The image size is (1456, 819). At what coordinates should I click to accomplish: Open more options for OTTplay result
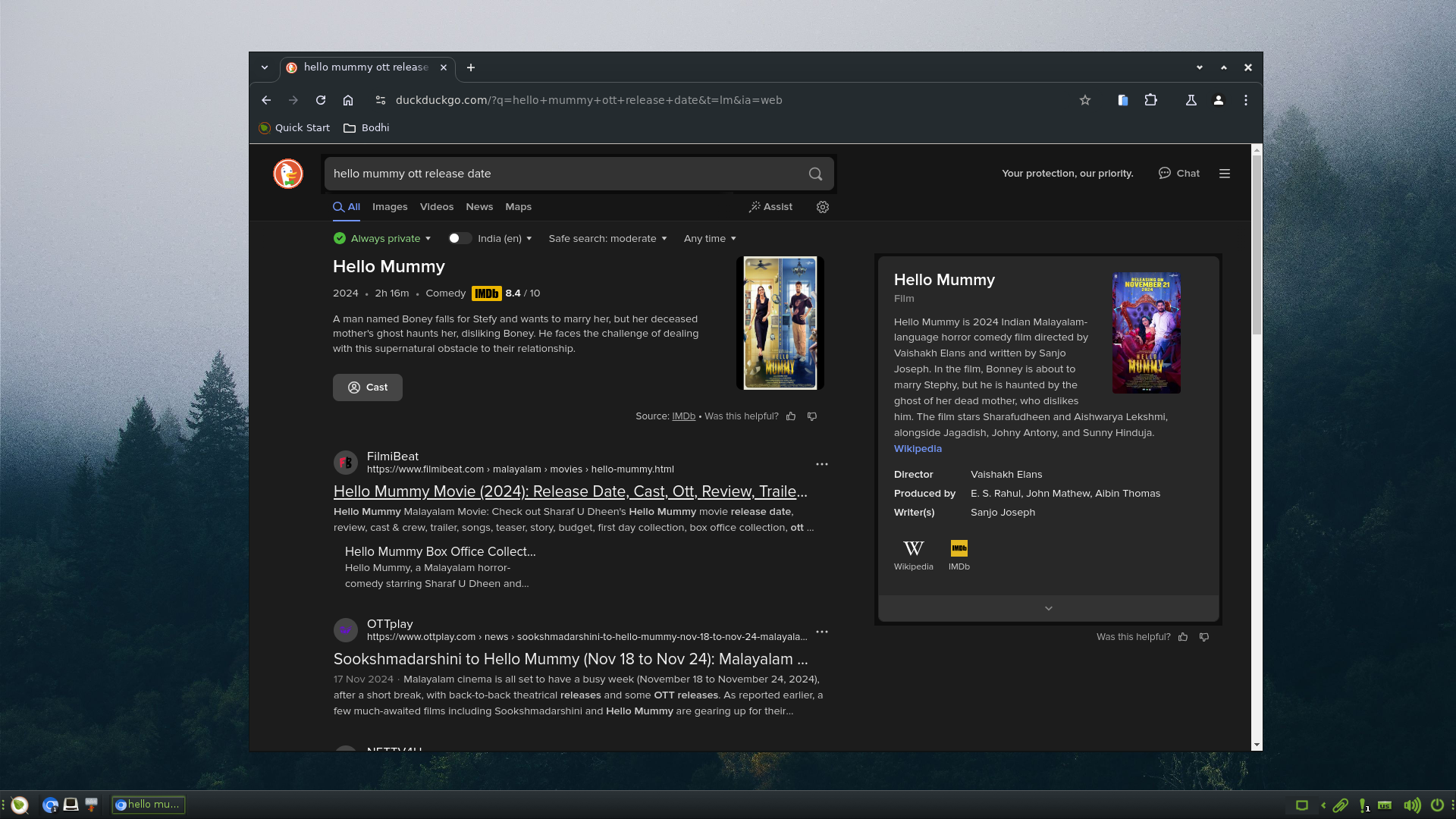tap(822, 632)
